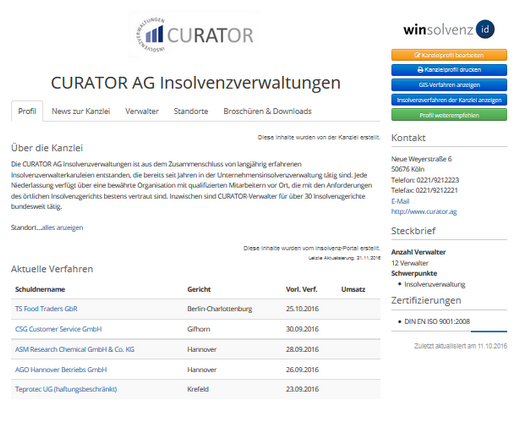Image resolution: width=519 pixels, height=426 pixels.
Task: Open Broschüren & Downloads tab
Action: 267,111
